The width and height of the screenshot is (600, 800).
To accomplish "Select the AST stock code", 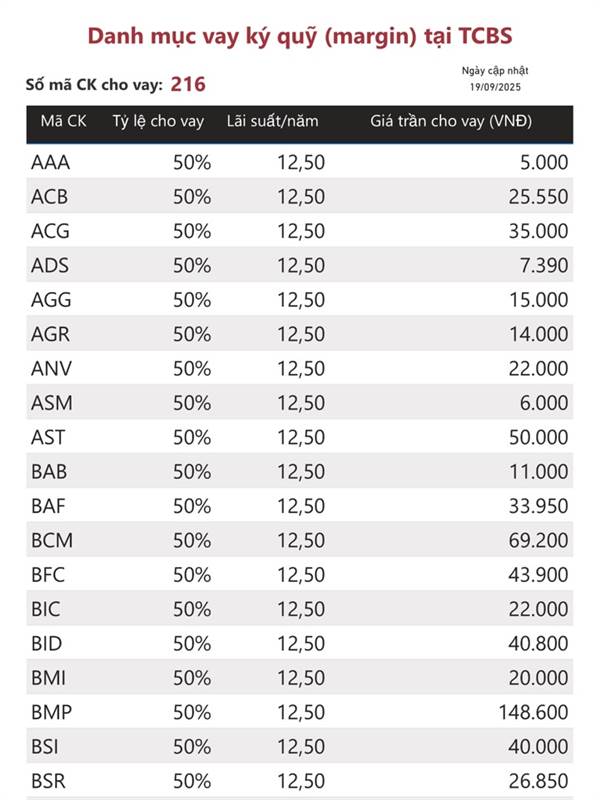I will click(x=48, y=437).
